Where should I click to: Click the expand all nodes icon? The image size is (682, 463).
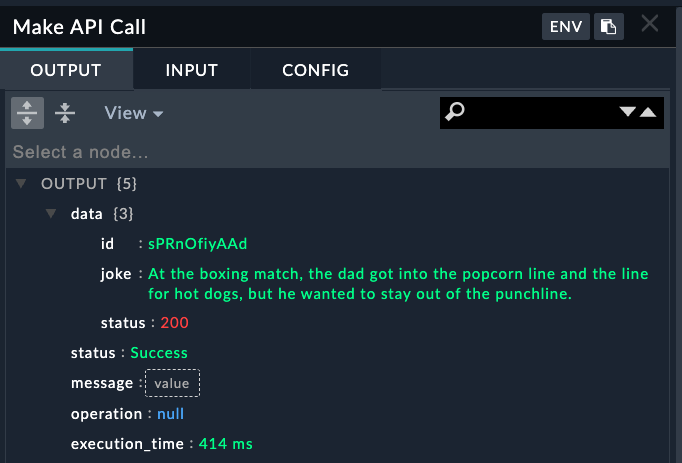27,113
